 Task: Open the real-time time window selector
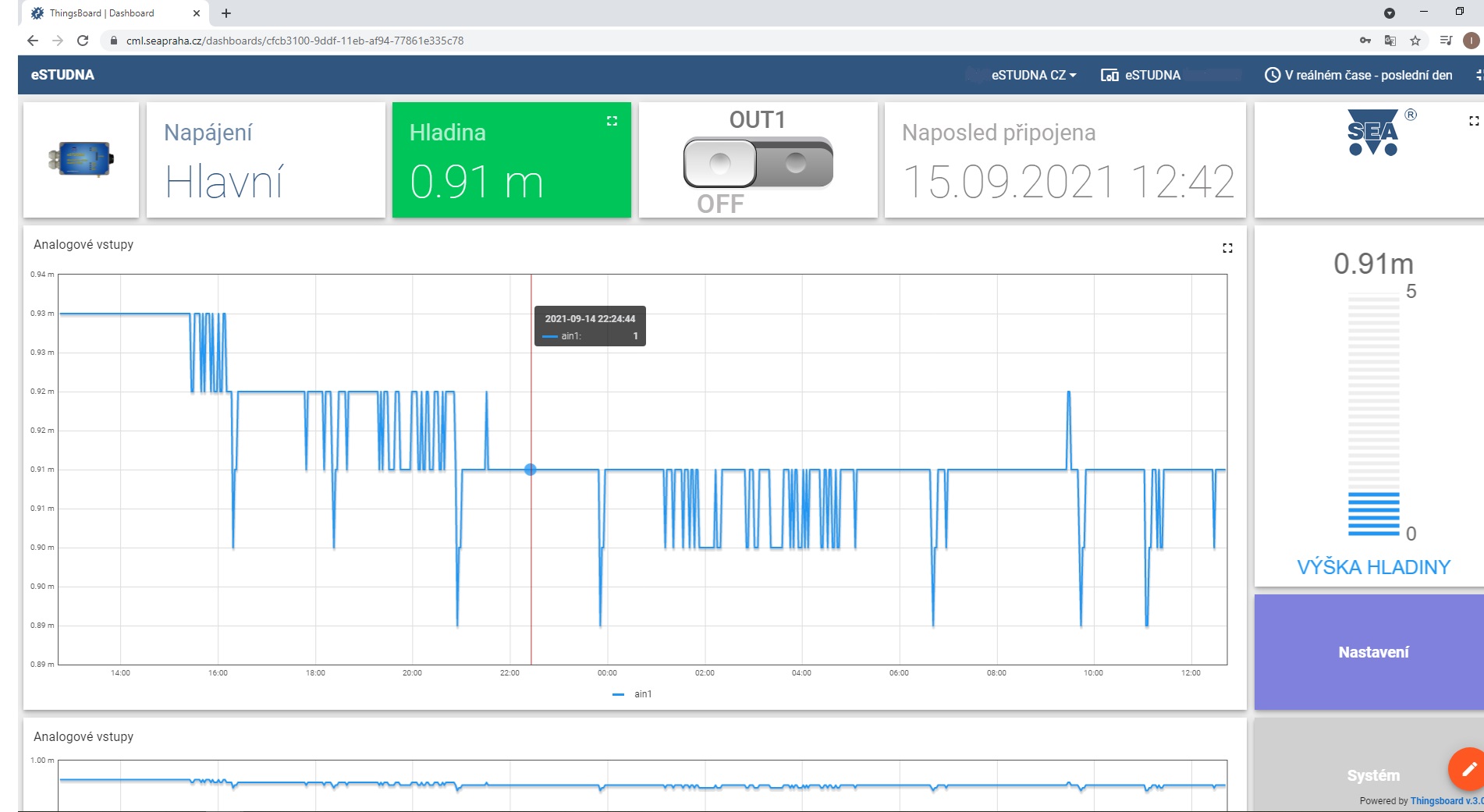pyautogui.click(x=1358, y=75)
